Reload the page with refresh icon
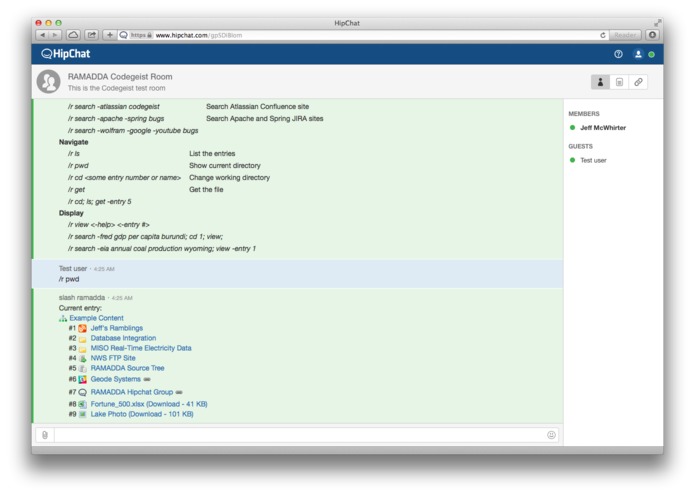This screenshot has width=695, height=494. [x=603, y=35]
